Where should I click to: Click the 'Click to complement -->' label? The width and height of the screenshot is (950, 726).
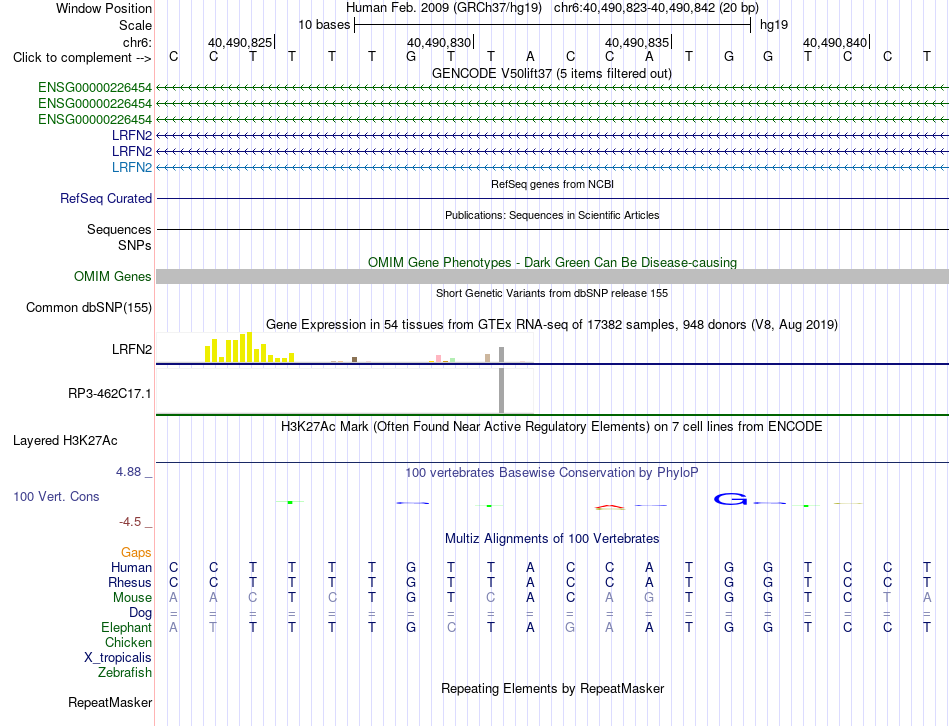coord(82,58)
